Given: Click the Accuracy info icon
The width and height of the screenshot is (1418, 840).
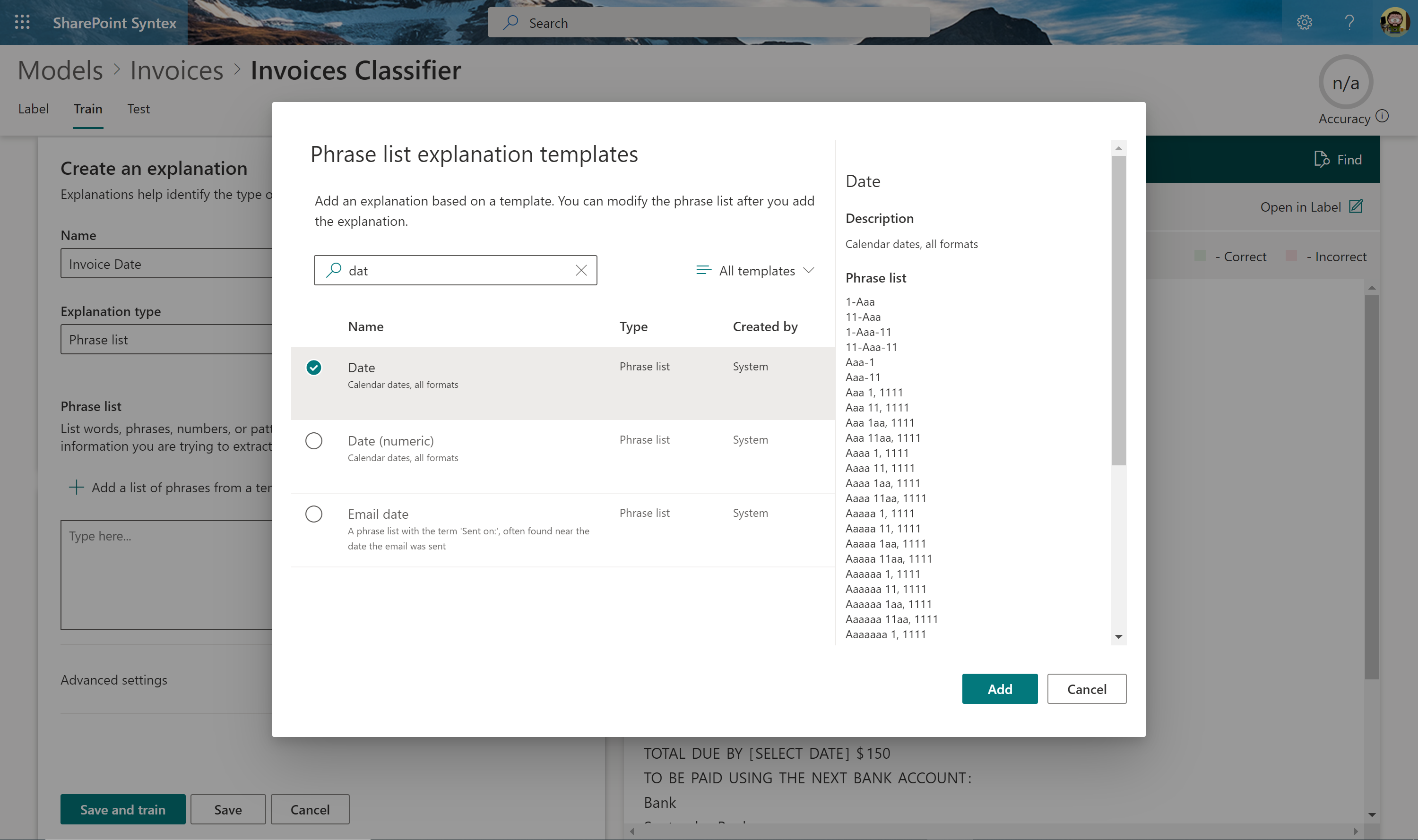Looking at the screenshot, I should [1383, 117].
